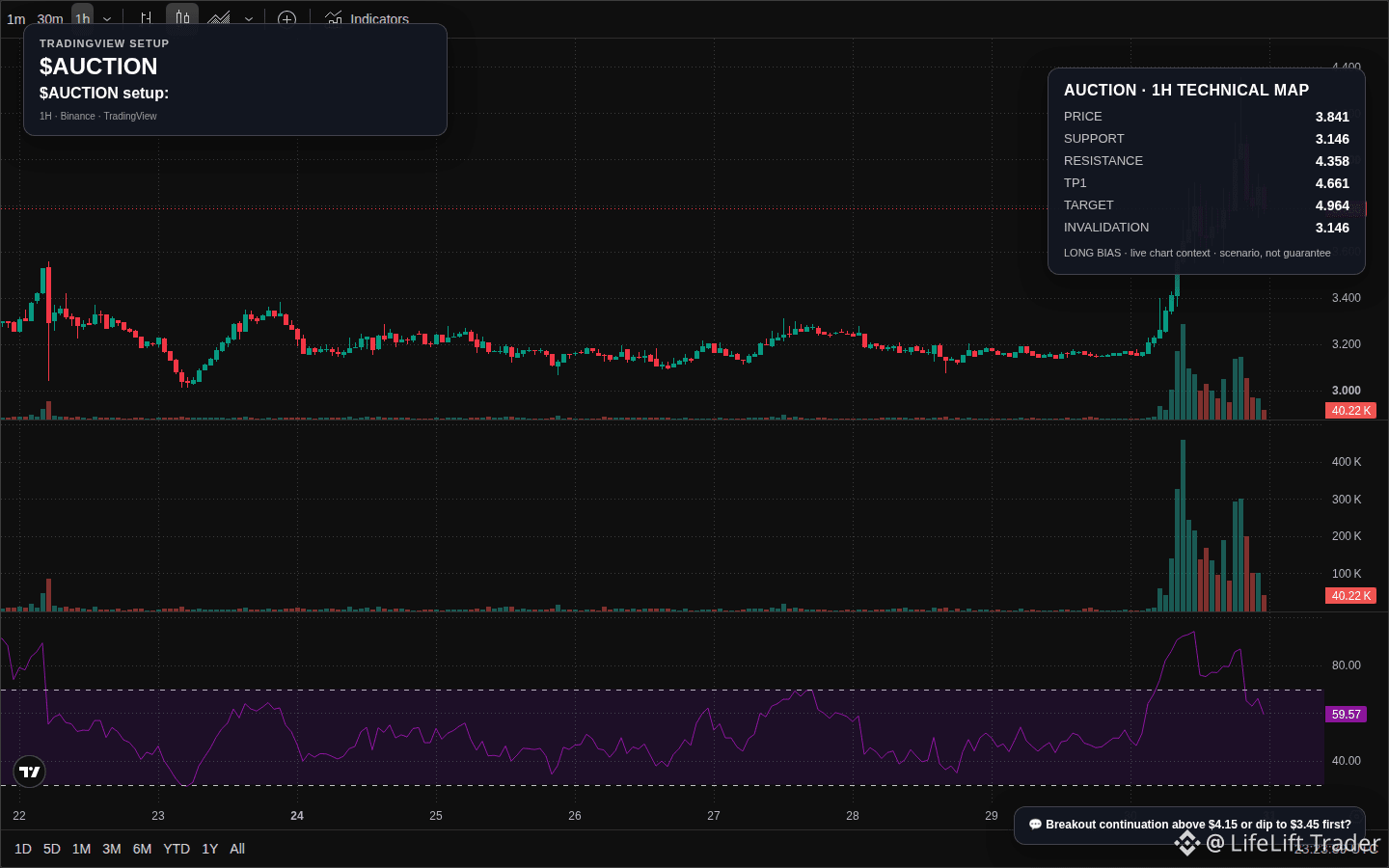Select the 1h interval
The width and height of the screenshot is (1389, 868).
83,19
